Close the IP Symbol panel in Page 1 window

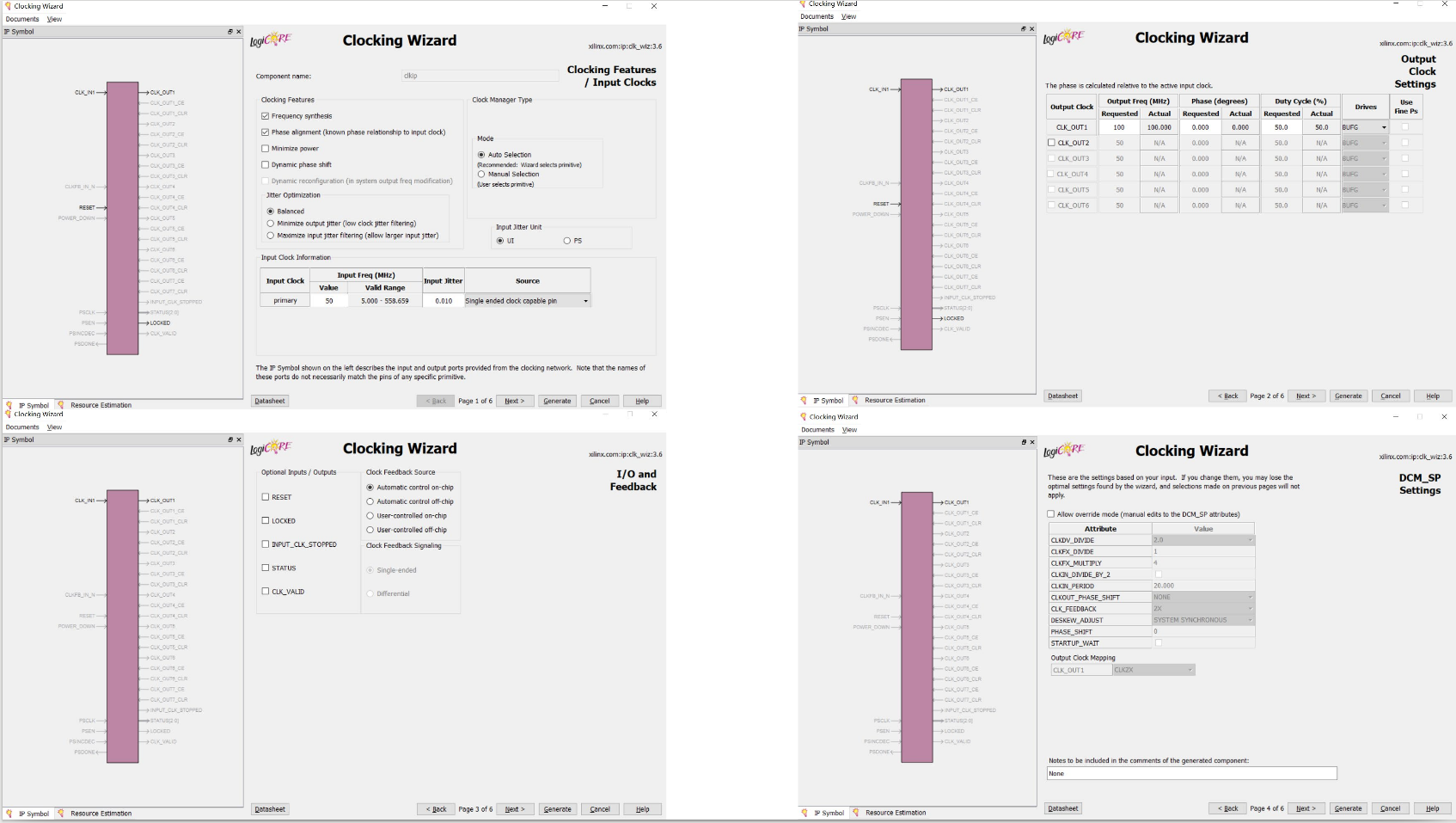[239, 32]
